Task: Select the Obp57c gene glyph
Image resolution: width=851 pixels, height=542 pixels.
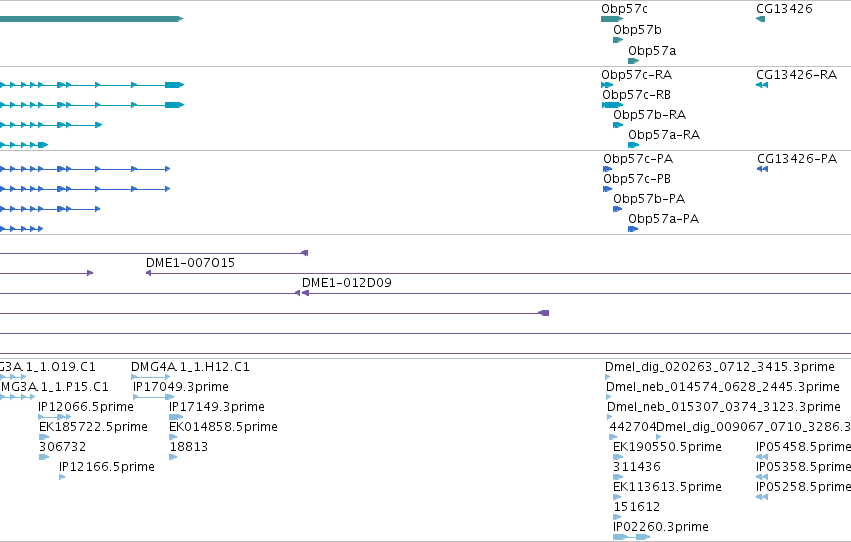Action: tap(612, 19)
